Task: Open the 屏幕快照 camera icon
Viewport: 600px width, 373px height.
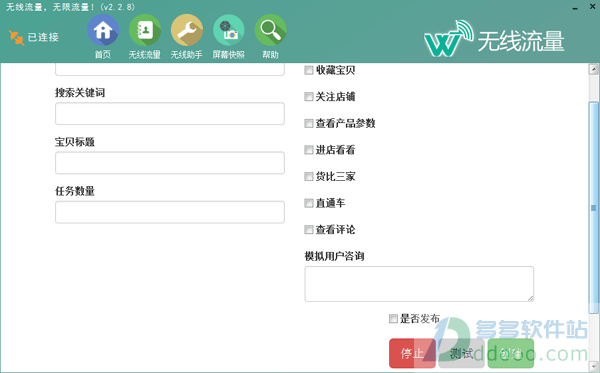Action: [228, 30]
